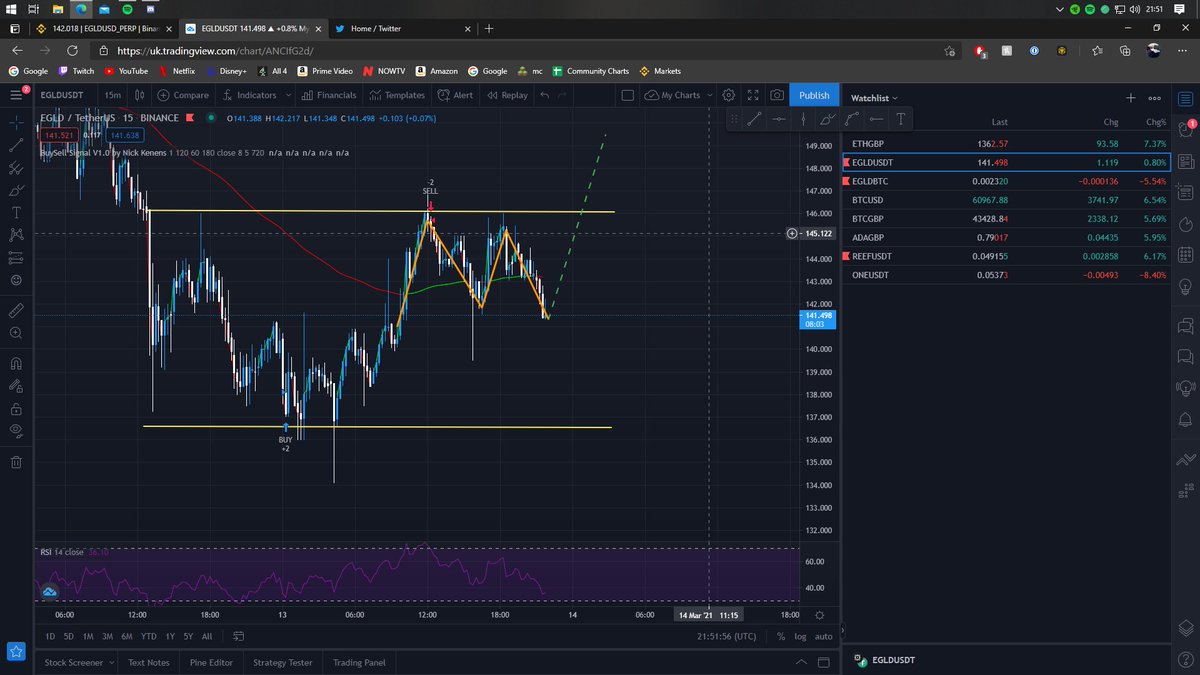Screen dimensions: 1200x675
Task: Maximize the bottom panel
Action: 824,662
